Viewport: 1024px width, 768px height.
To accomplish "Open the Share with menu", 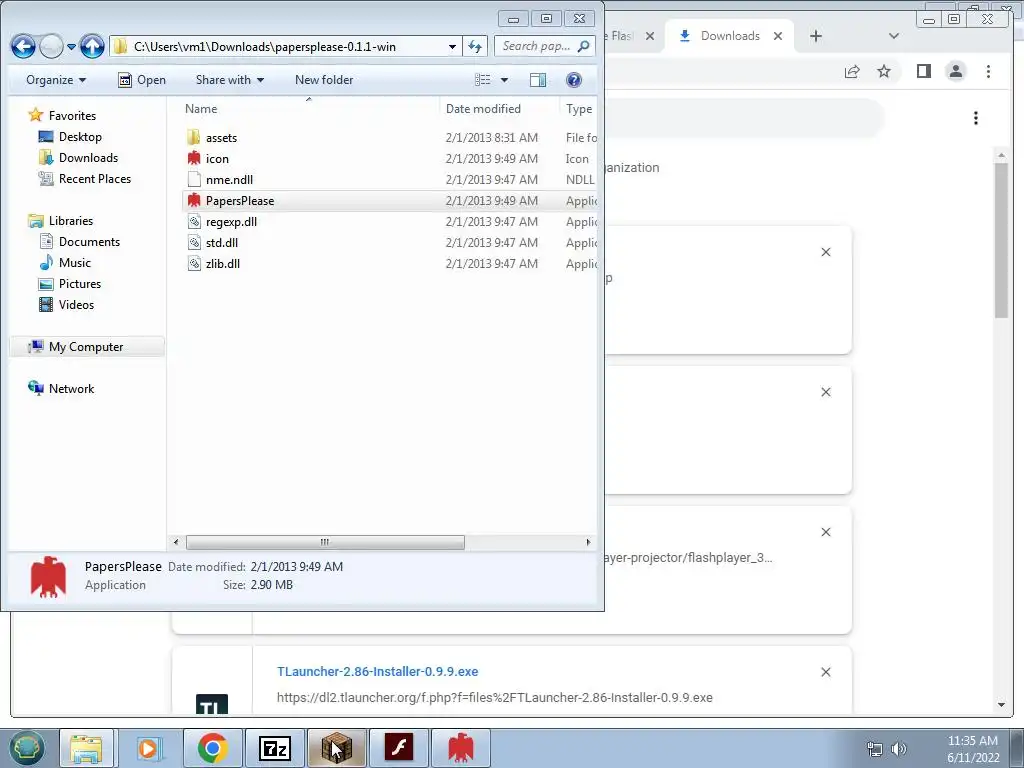I will [x=230, y=80].
